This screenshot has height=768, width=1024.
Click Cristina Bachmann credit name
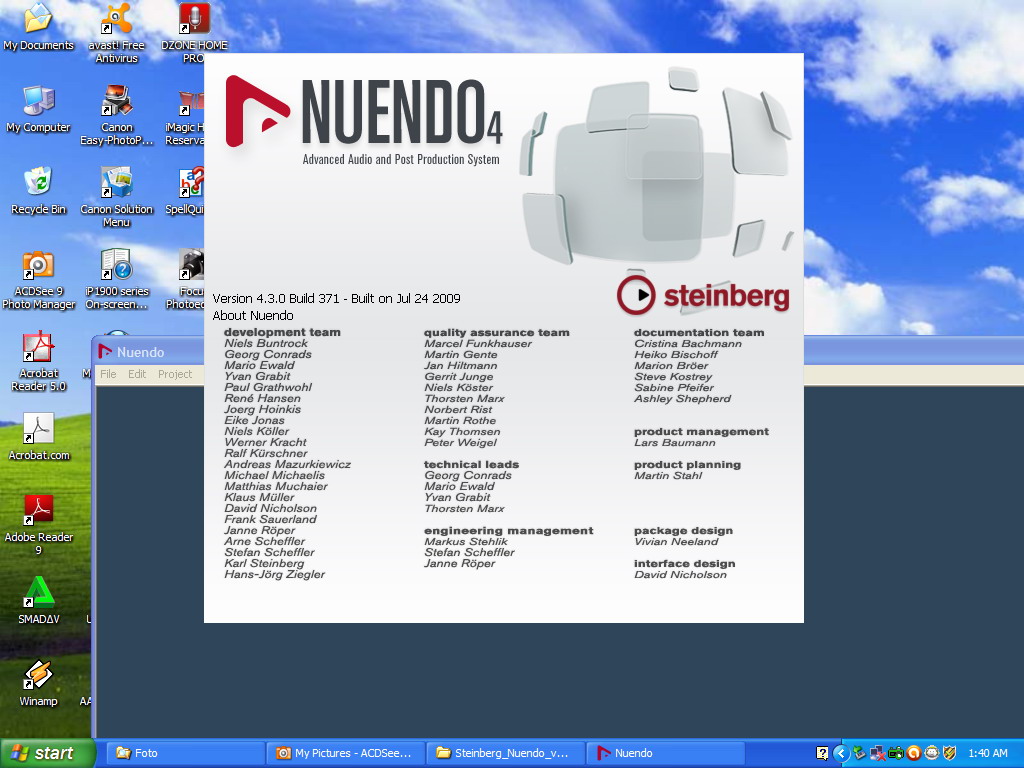coord(688,344)
